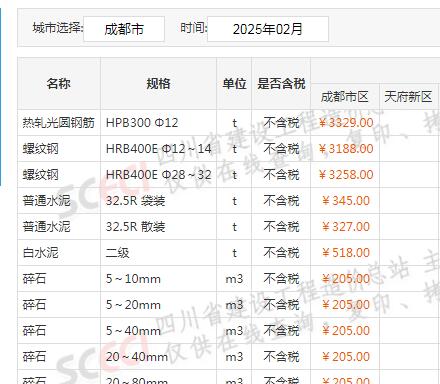This screenshot has width=440, height=384.
Task: Click the 32.5R 袋装 specification cell
Action: click(158, 201)
